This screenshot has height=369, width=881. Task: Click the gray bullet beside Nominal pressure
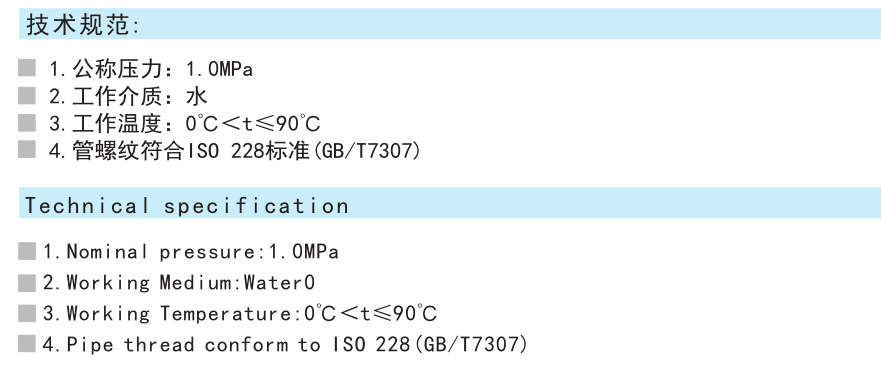[x=26, y=251]
